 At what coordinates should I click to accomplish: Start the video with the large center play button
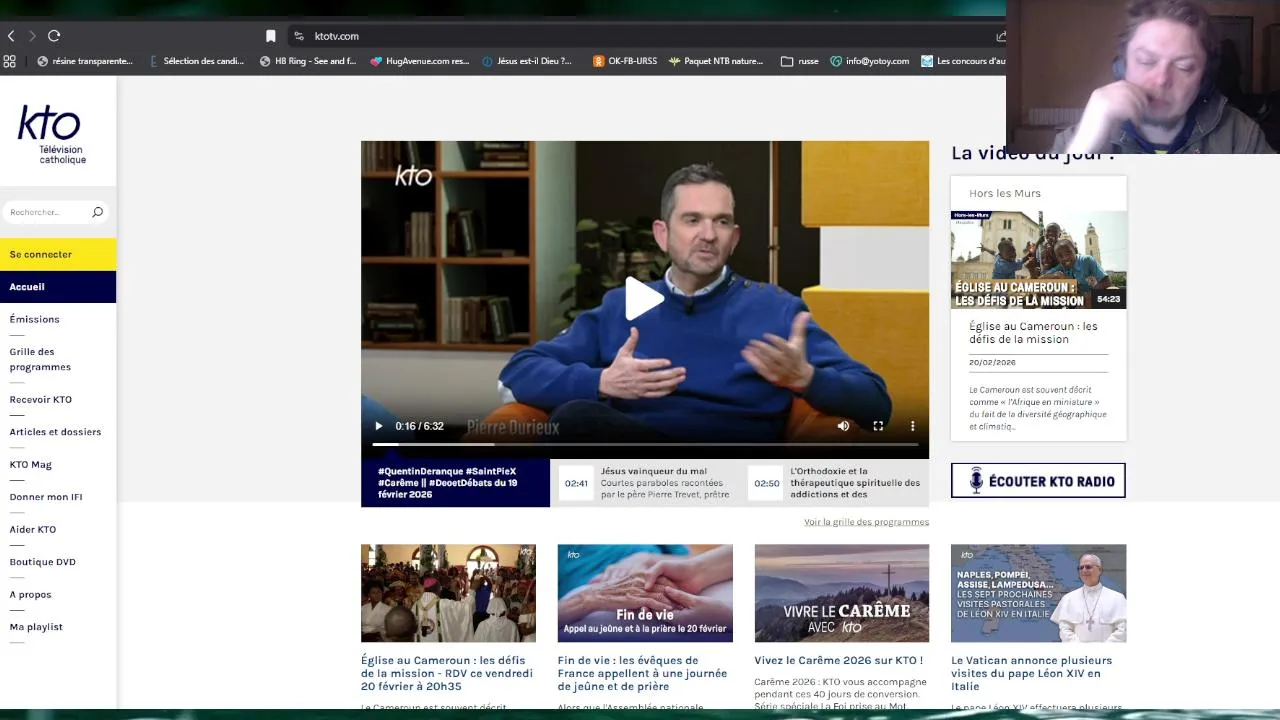[x=644, y=298]
